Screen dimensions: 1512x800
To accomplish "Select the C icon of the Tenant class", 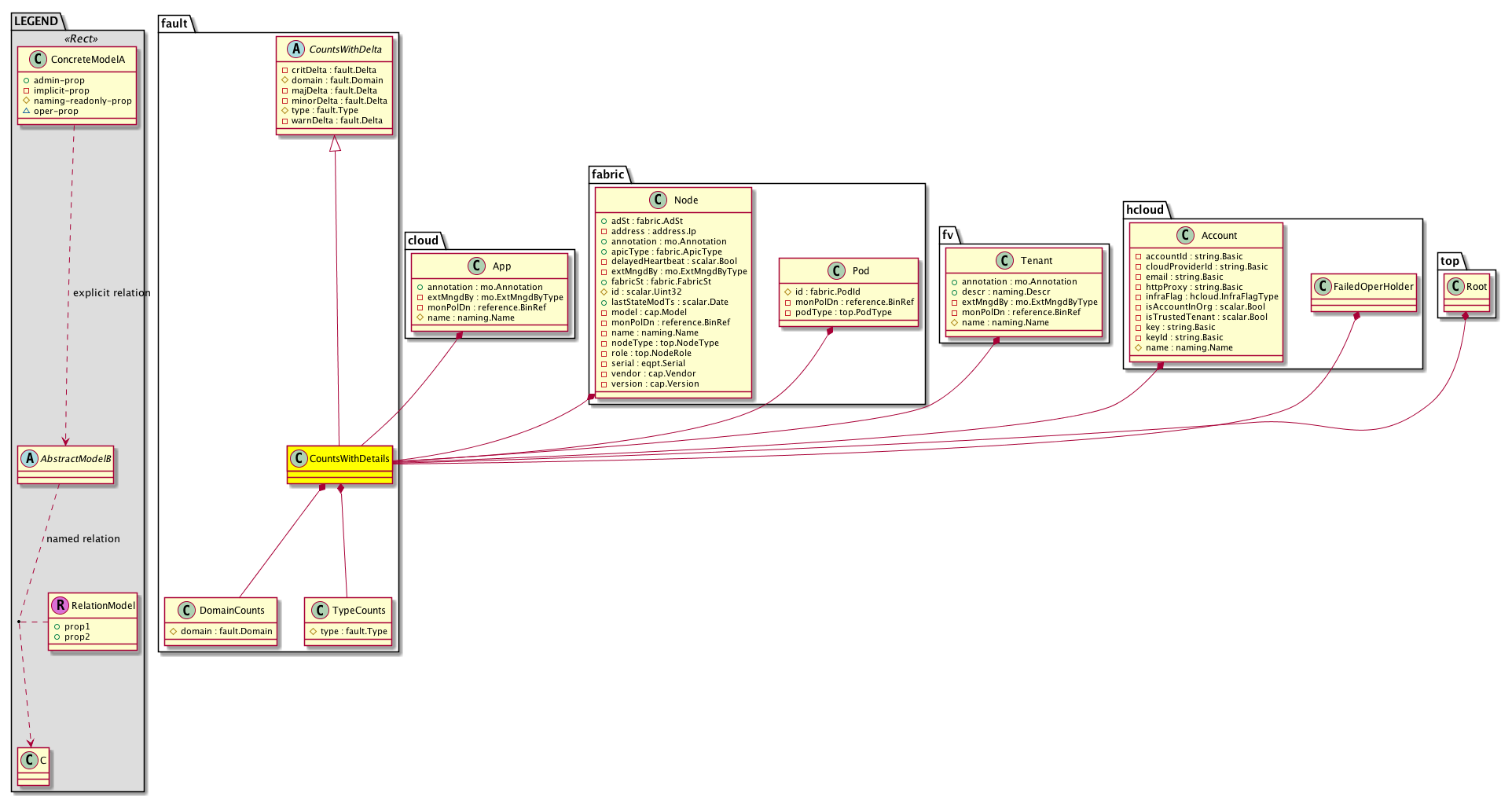I will pos(1004,260).
